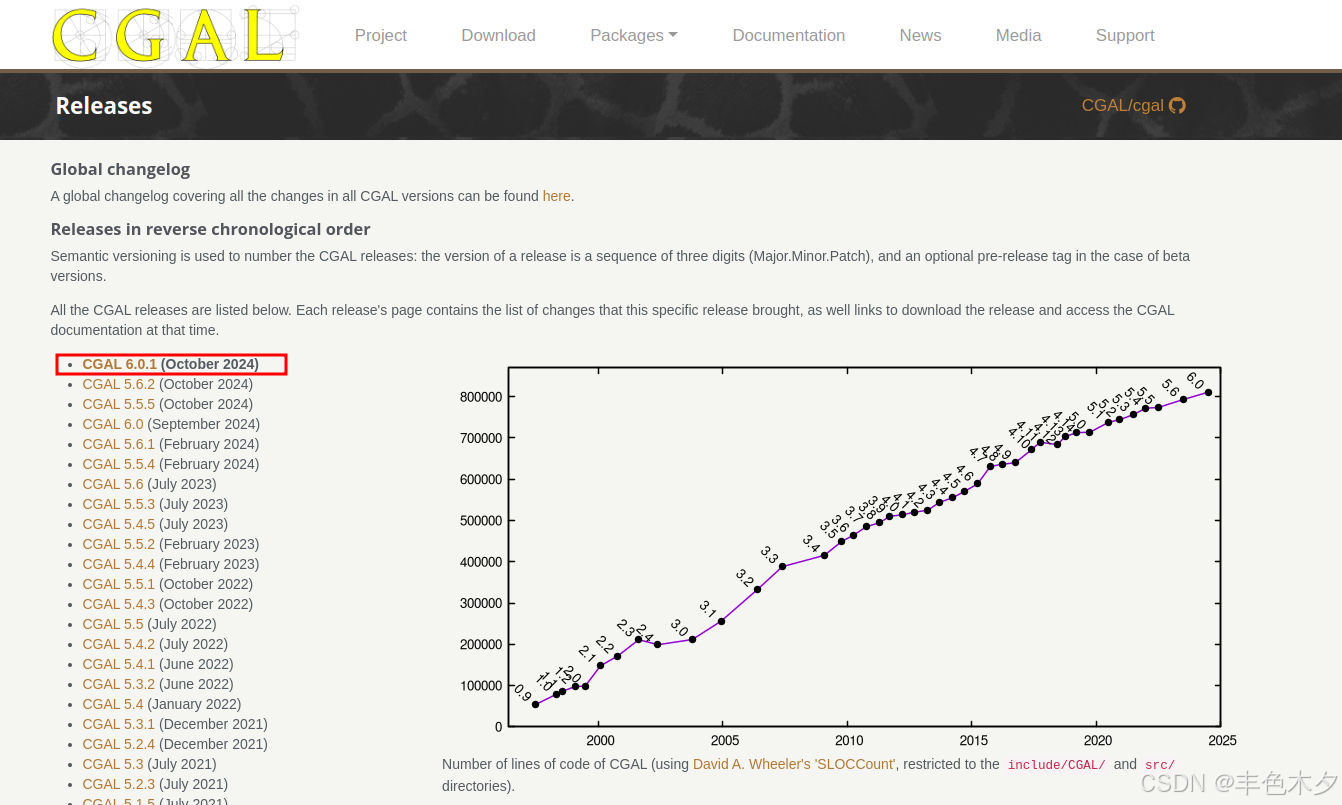Open the global changelog 'here' link
This screenshot has width=1342, height=805.
(x=556, y=196)
